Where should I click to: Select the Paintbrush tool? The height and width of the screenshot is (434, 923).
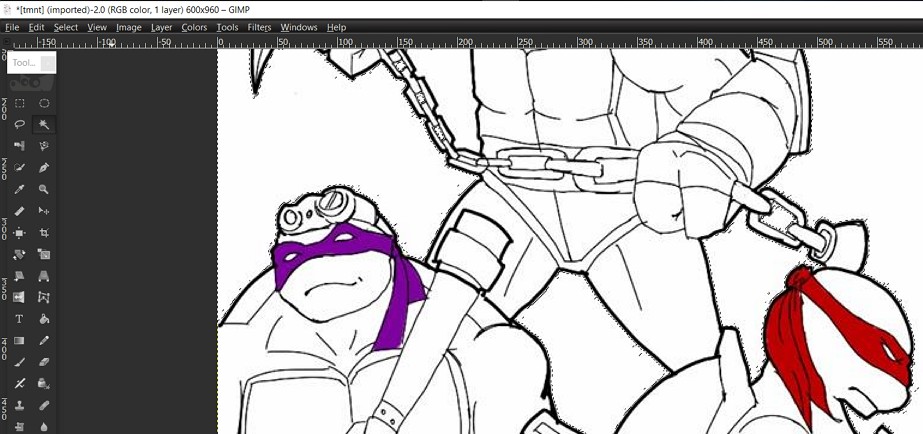19,362
